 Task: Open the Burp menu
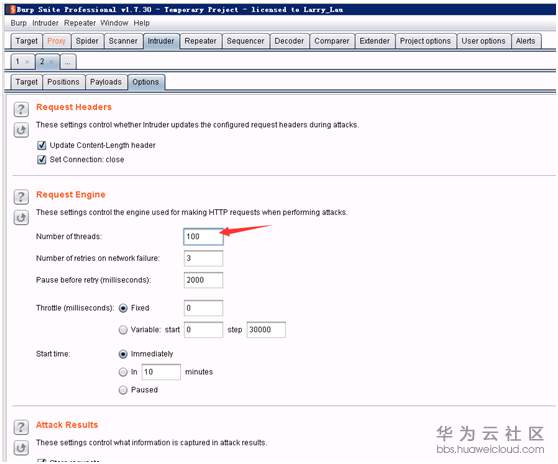click(x=19, y=23)
